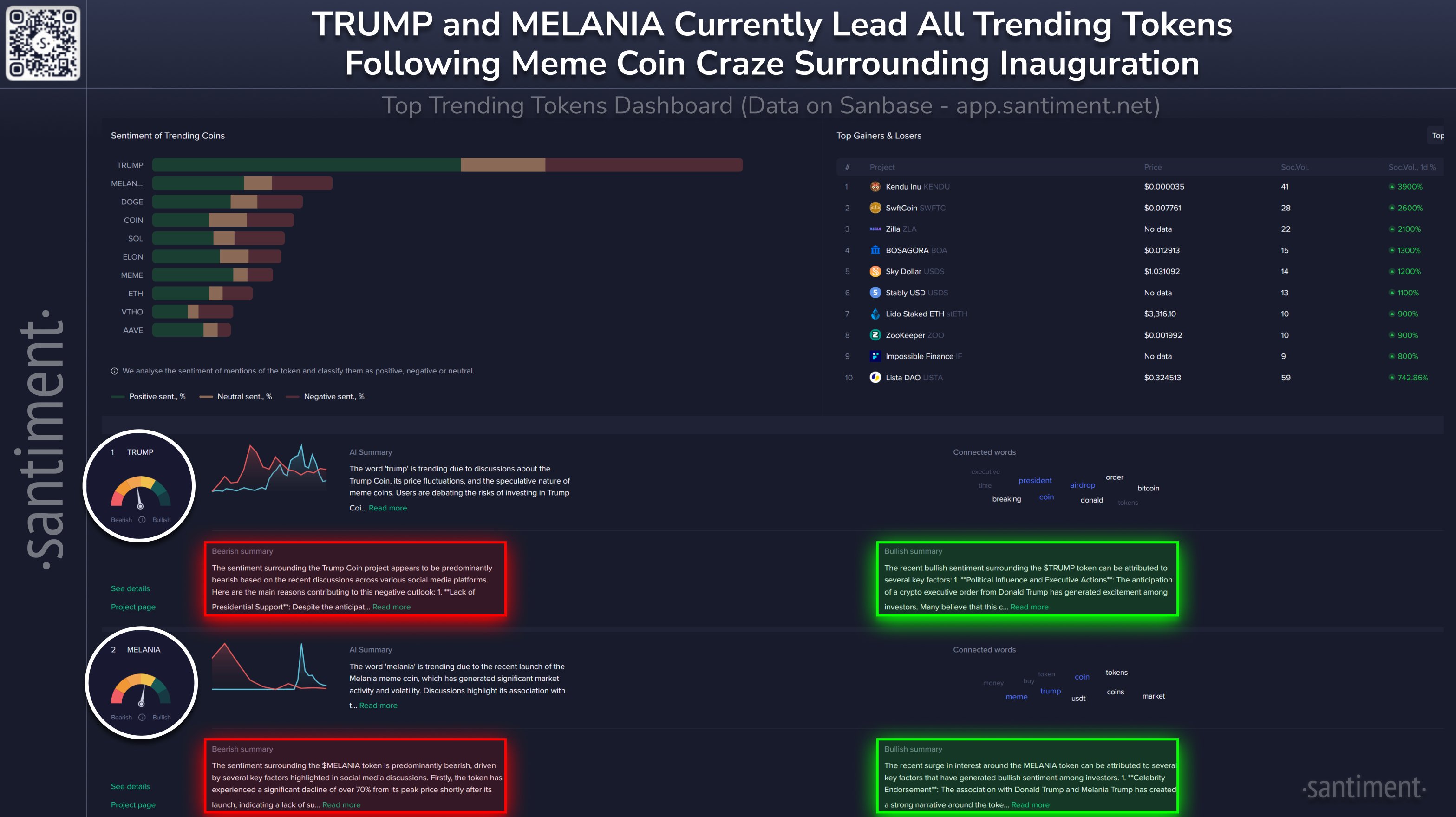
Task: Toggle the Positive sent. legend item
Action: point(149,396)
